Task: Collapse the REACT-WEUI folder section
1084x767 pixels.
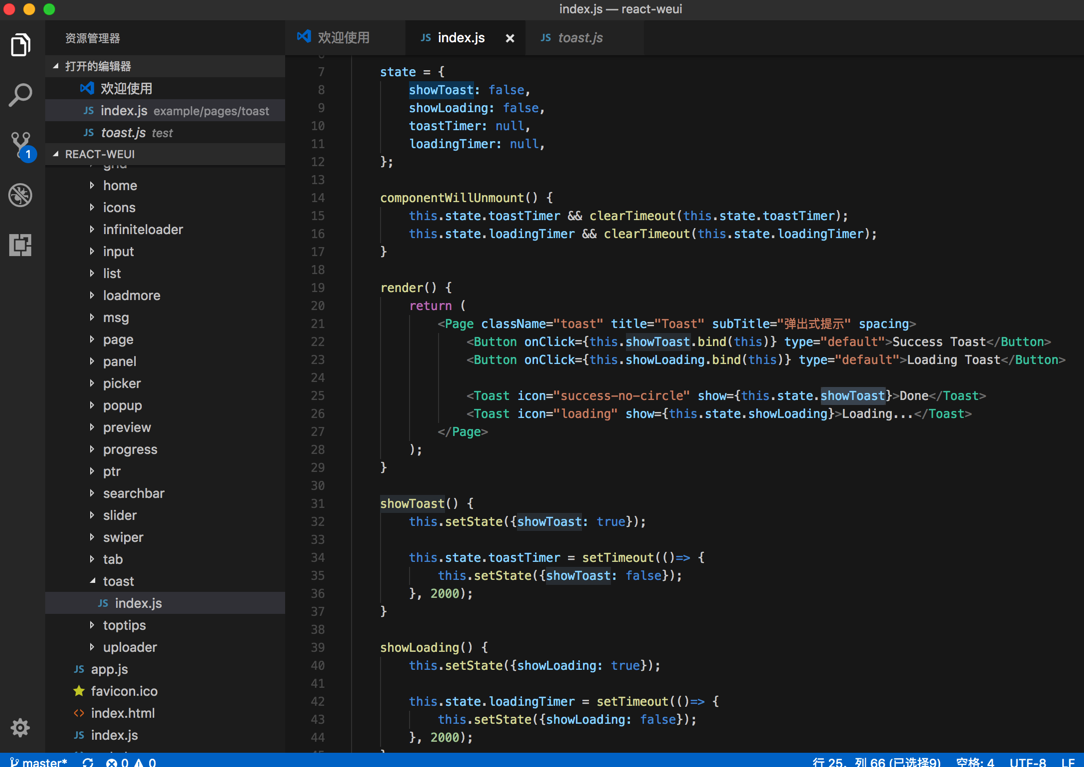Action: coord(99,154)
